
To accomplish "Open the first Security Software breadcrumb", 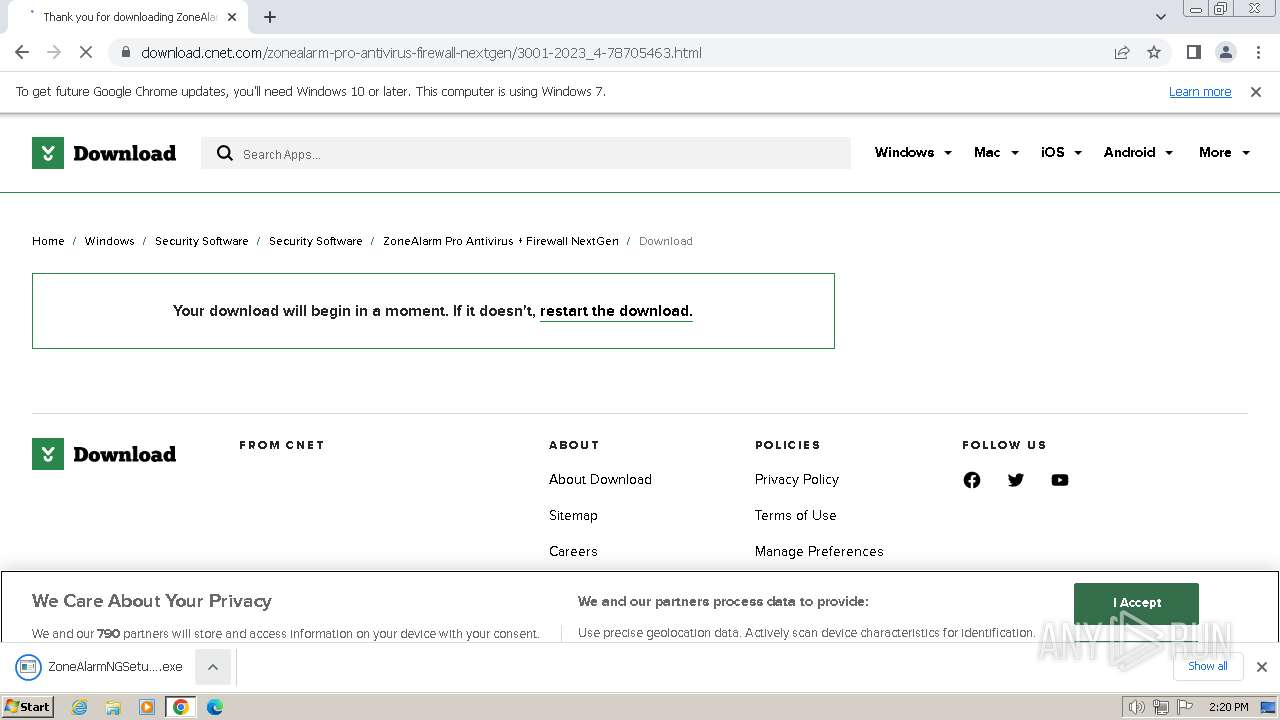I will (201, 241).
